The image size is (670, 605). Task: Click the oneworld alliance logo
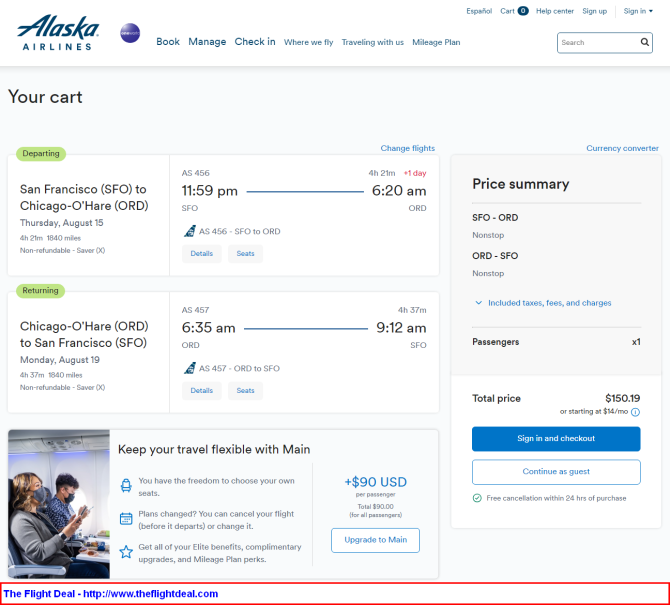(x=130, y=33)
